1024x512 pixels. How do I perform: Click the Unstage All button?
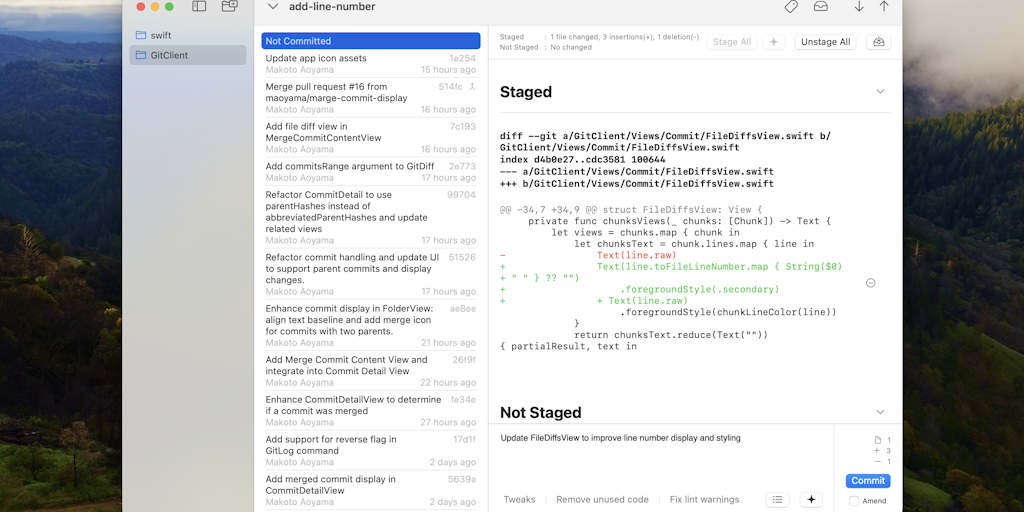click(825, 42)
